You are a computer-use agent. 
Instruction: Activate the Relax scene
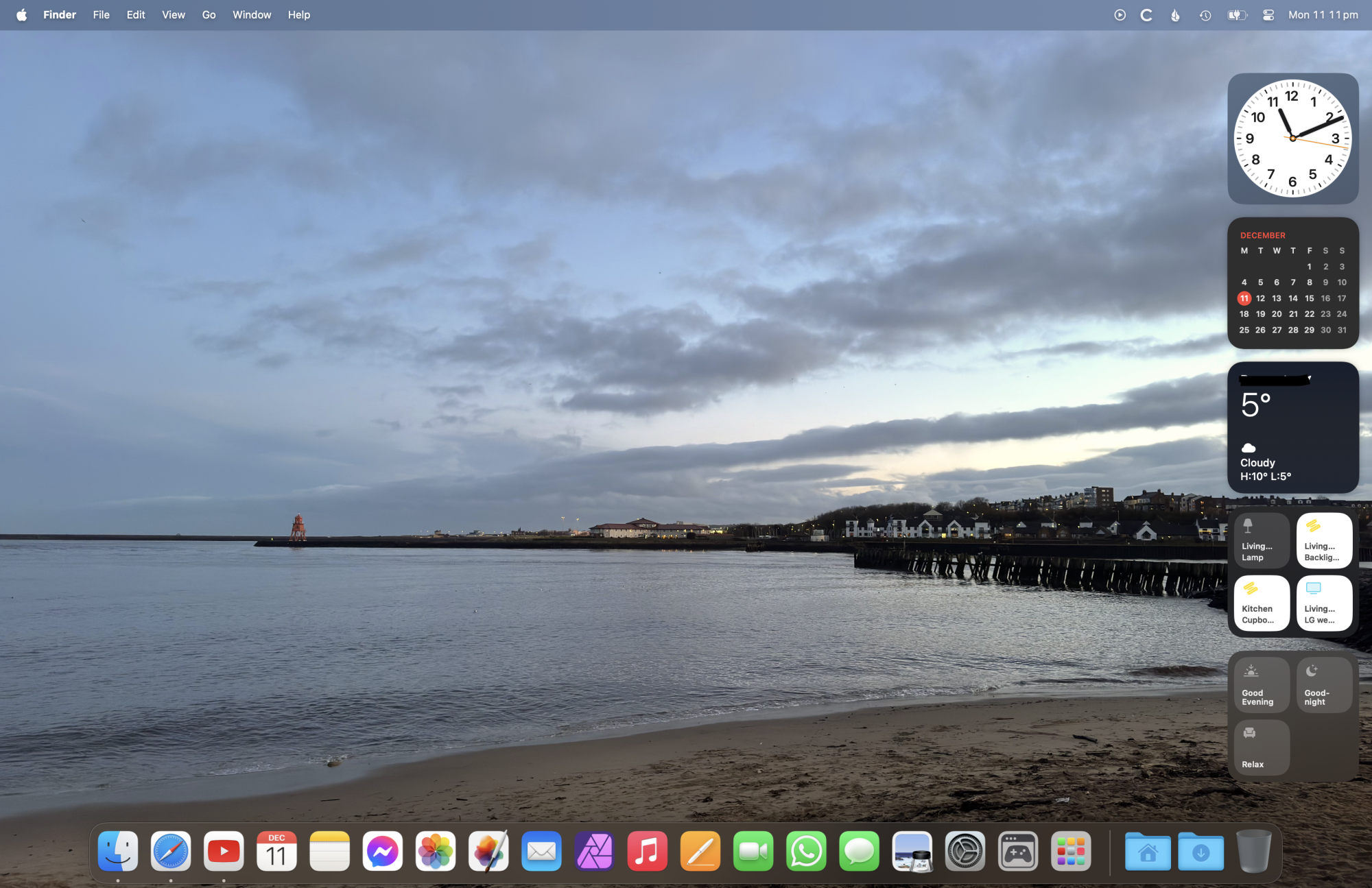pos(1261,747)
